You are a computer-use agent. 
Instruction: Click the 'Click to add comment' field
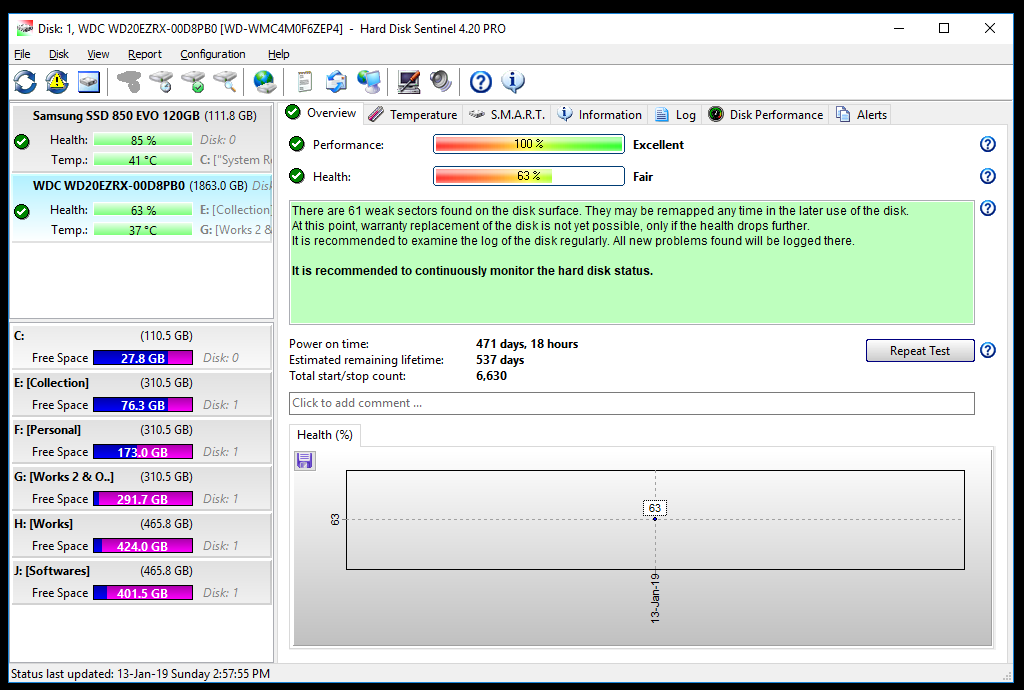click(x=632, y=403)
